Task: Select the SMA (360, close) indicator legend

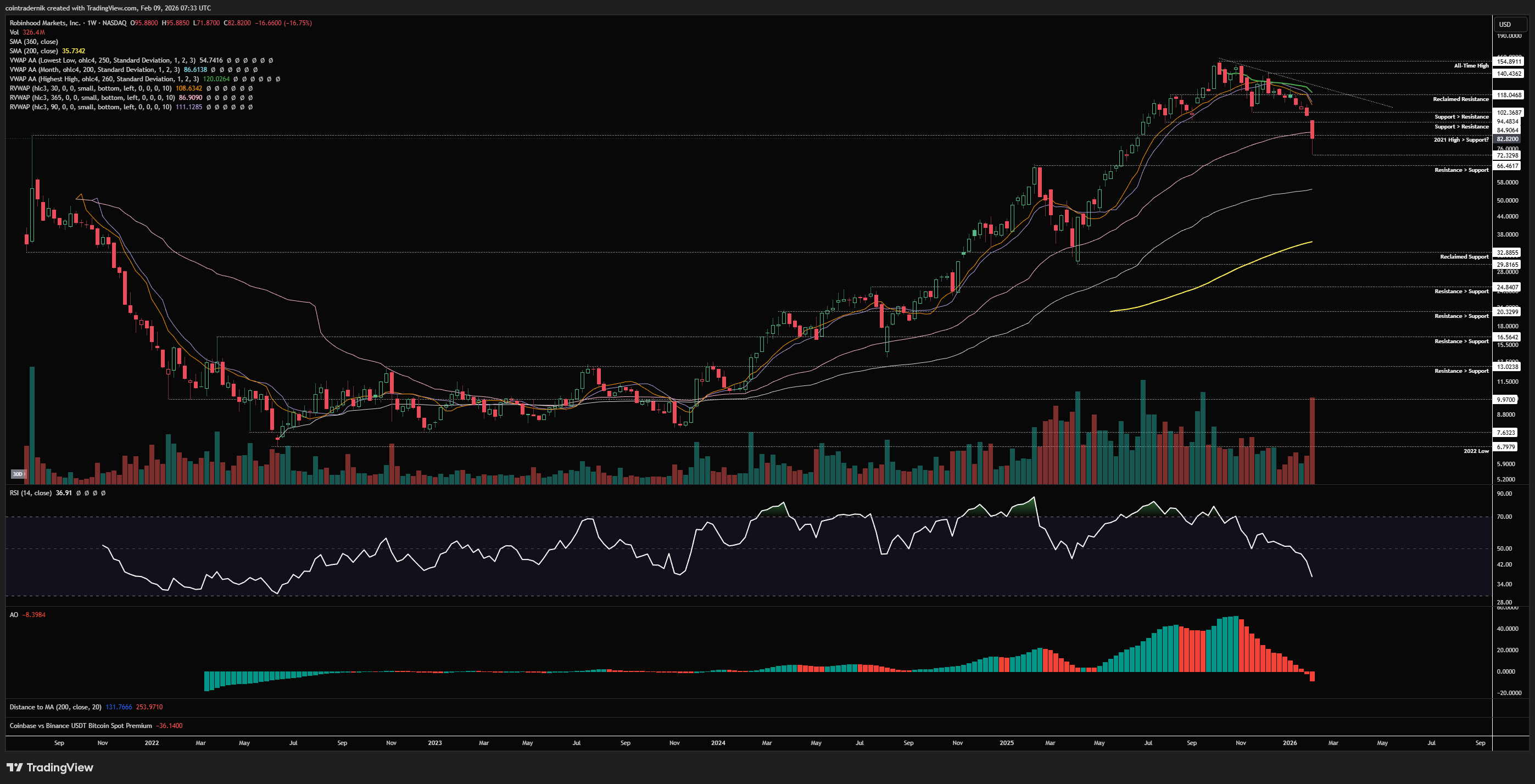Action: (x=34, y=42)
